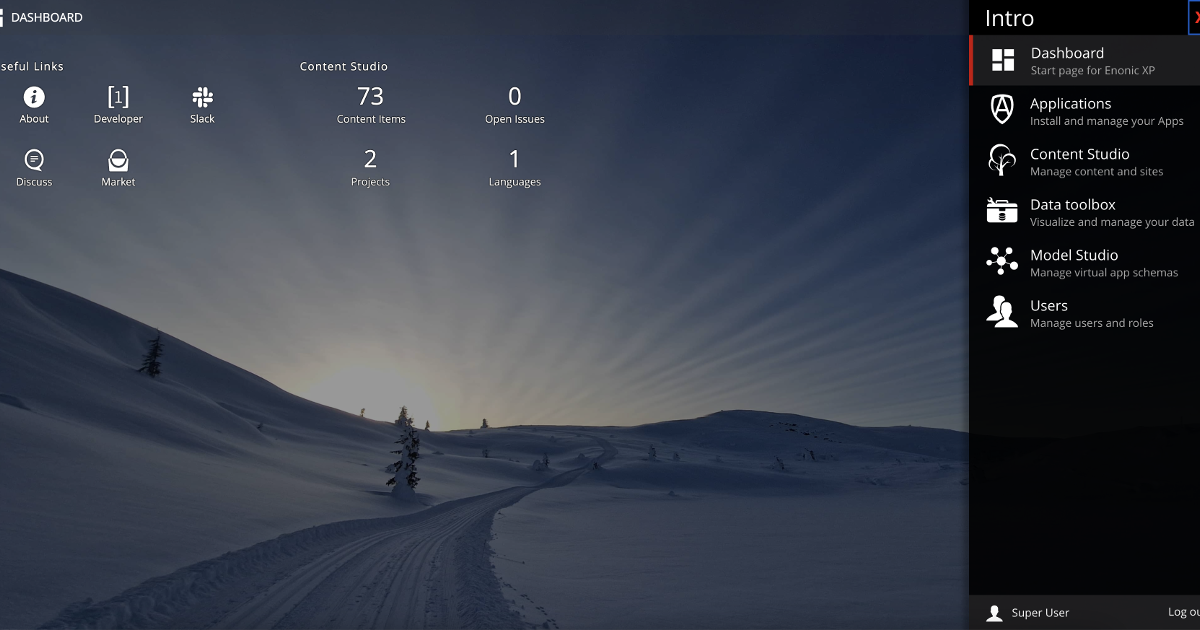Click 'Manage virtual app schemas' text
This screenshot has height=630, width=1200.
[x=1104, y=273]
